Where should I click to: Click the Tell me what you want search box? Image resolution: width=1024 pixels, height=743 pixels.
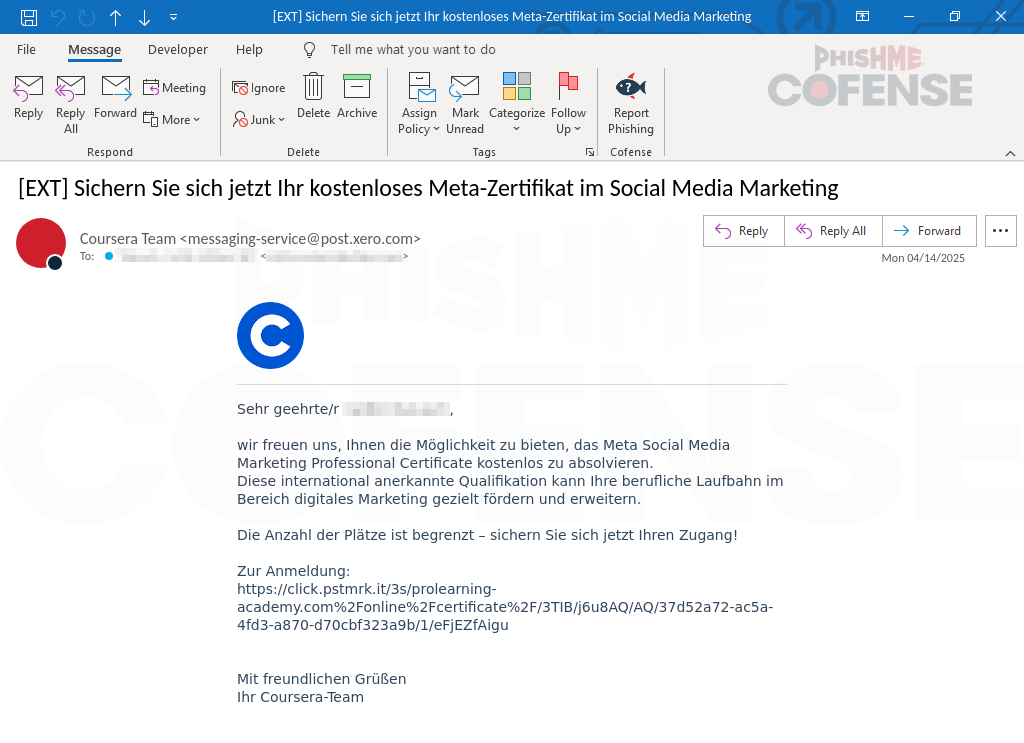[412, 50]
